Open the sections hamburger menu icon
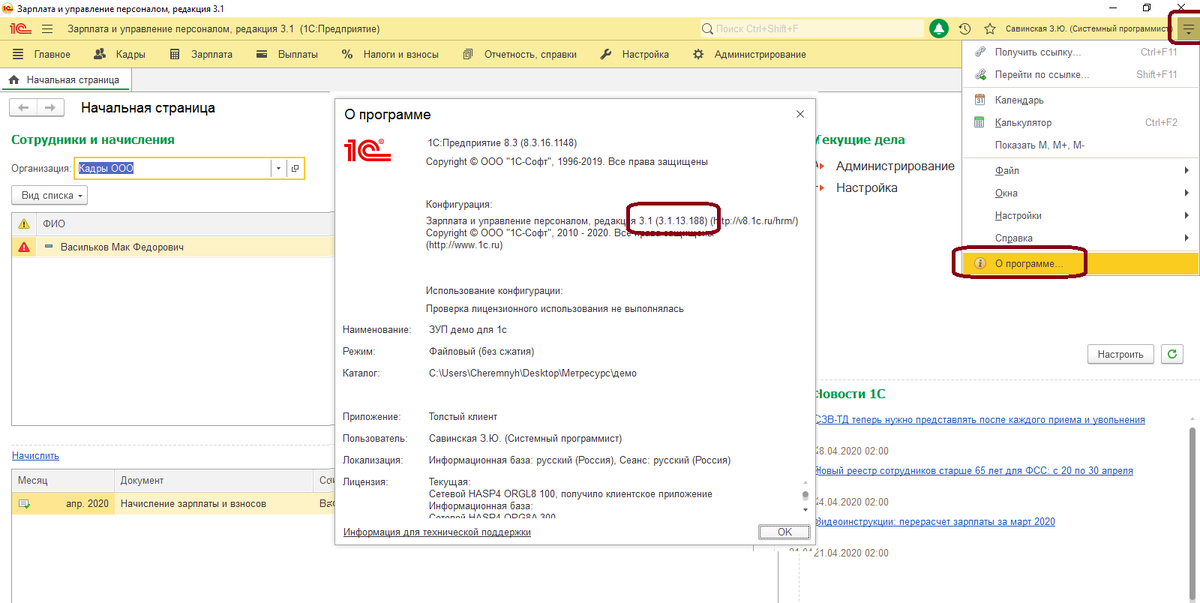Screen dimensions: 1200x603 coord(47,29)
